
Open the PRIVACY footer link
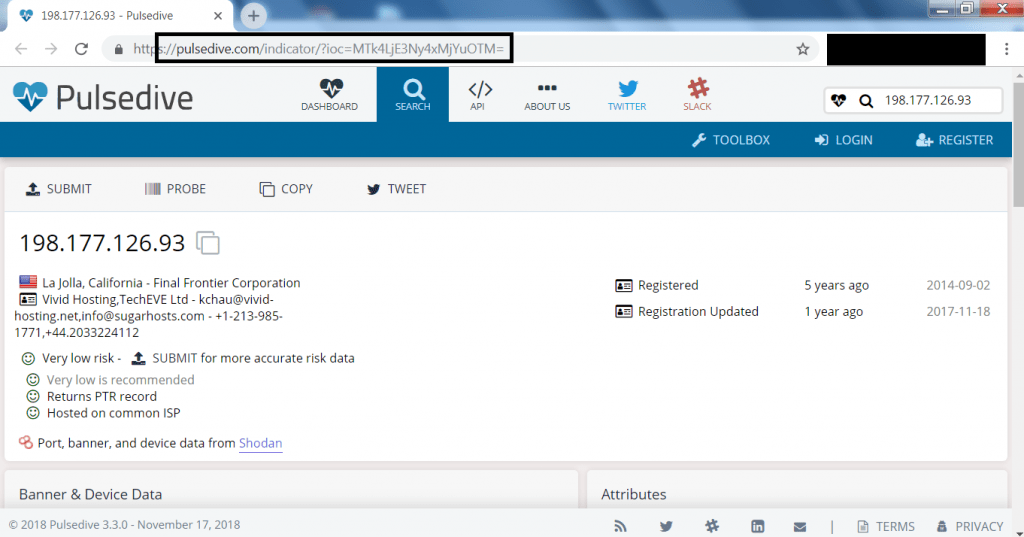point(970,527)
